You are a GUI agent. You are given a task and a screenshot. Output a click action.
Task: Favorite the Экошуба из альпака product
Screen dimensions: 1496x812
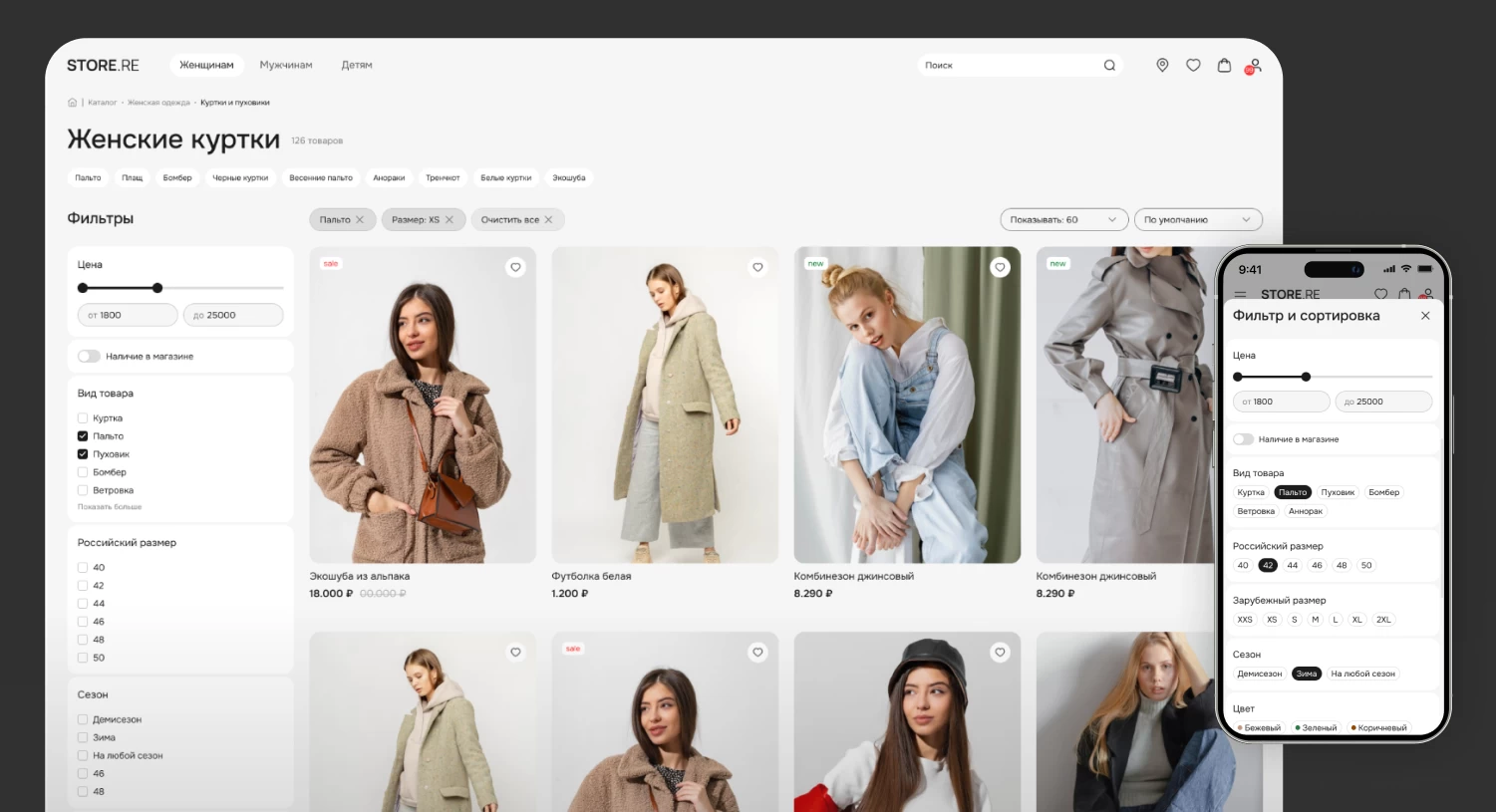pos(515,267)
